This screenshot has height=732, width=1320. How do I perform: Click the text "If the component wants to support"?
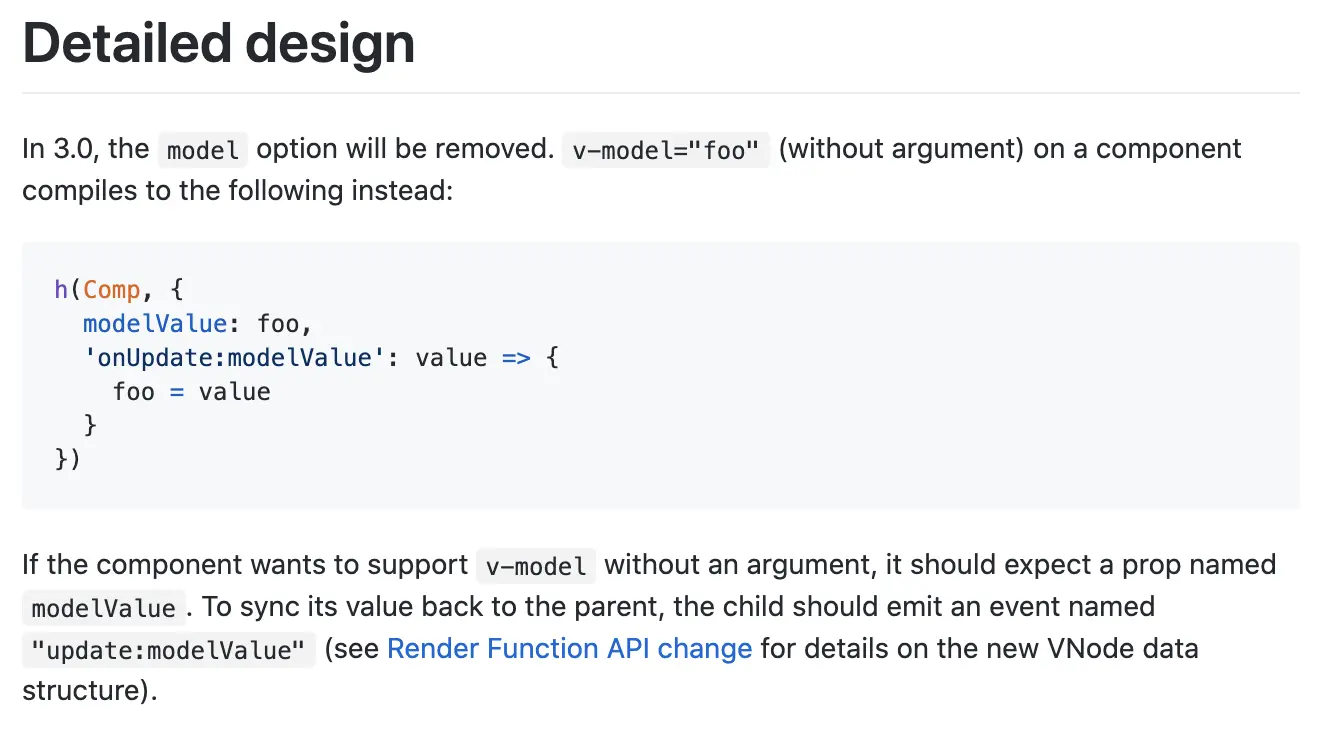[245, 565]
